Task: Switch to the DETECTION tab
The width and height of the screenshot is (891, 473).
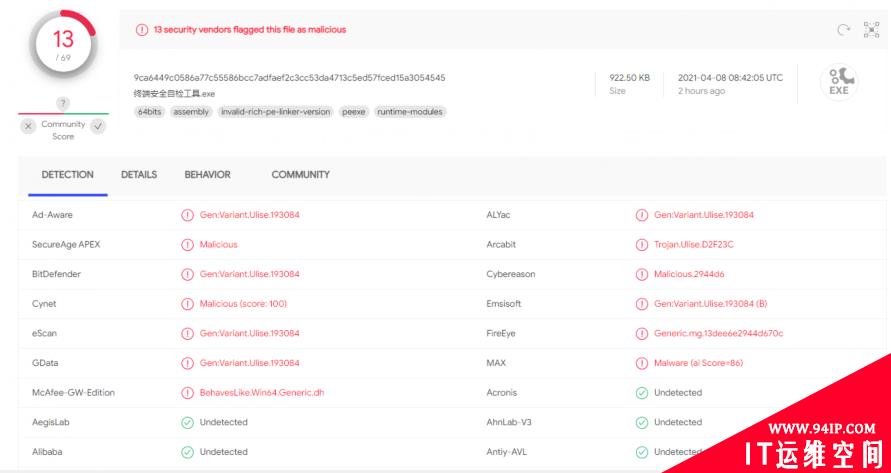Action: [68, 175]
